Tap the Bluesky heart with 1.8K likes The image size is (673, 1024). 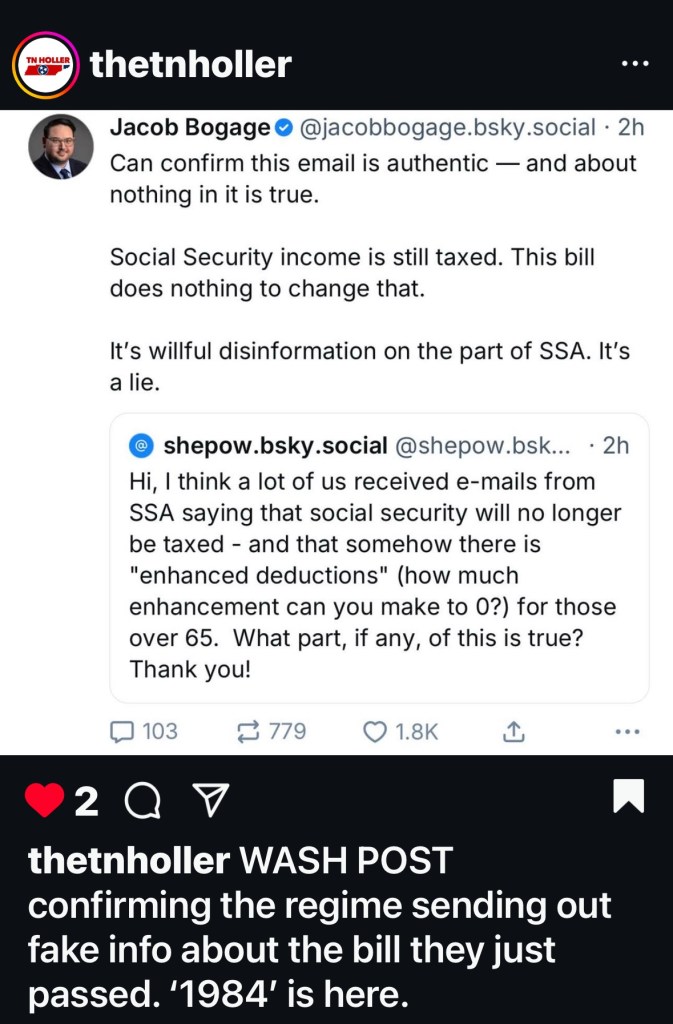coord(375,732)
